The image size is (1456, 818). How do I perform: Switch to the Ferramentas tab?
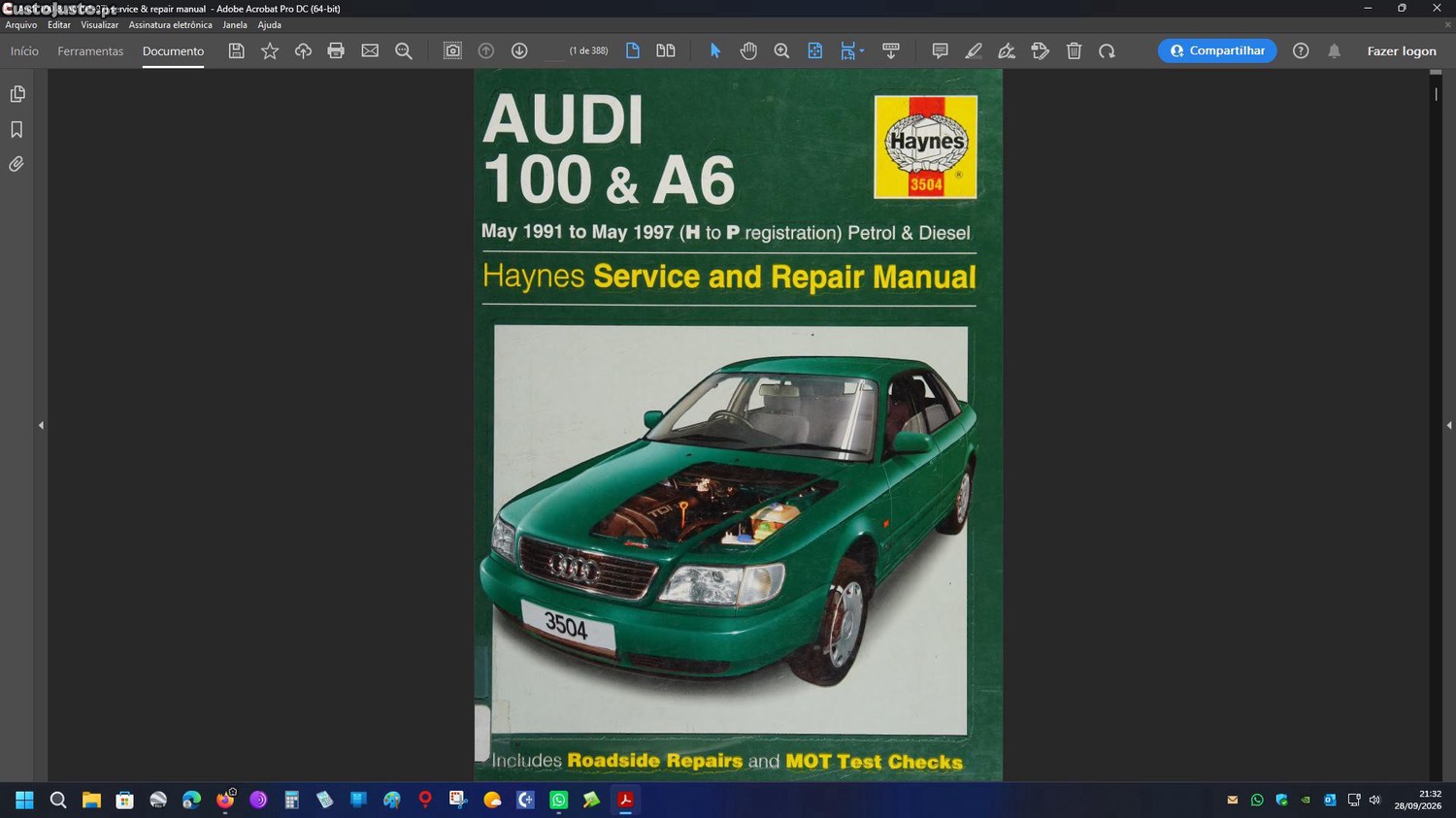click(90, 51)
